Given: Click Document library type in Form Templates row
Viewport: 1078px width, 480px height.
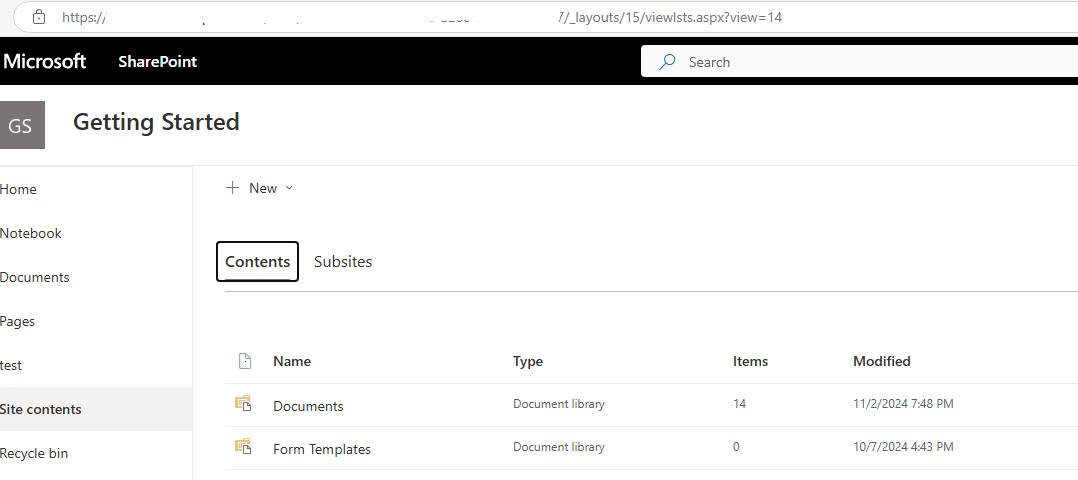Looking at the screenshot, I should click(558, 446).
